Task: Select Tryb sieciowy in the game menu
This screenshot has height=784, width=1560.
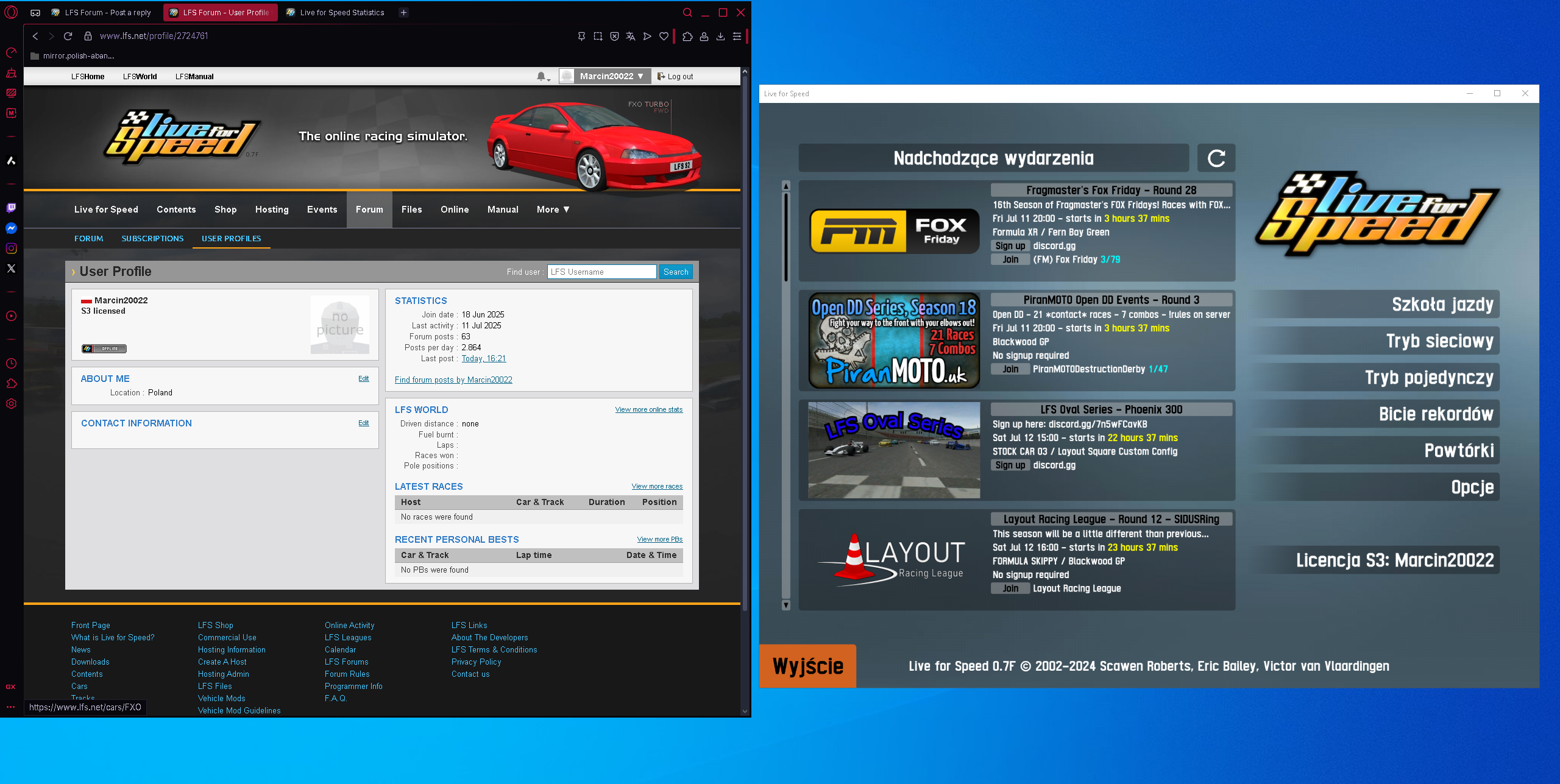Action: (1439, 341)
